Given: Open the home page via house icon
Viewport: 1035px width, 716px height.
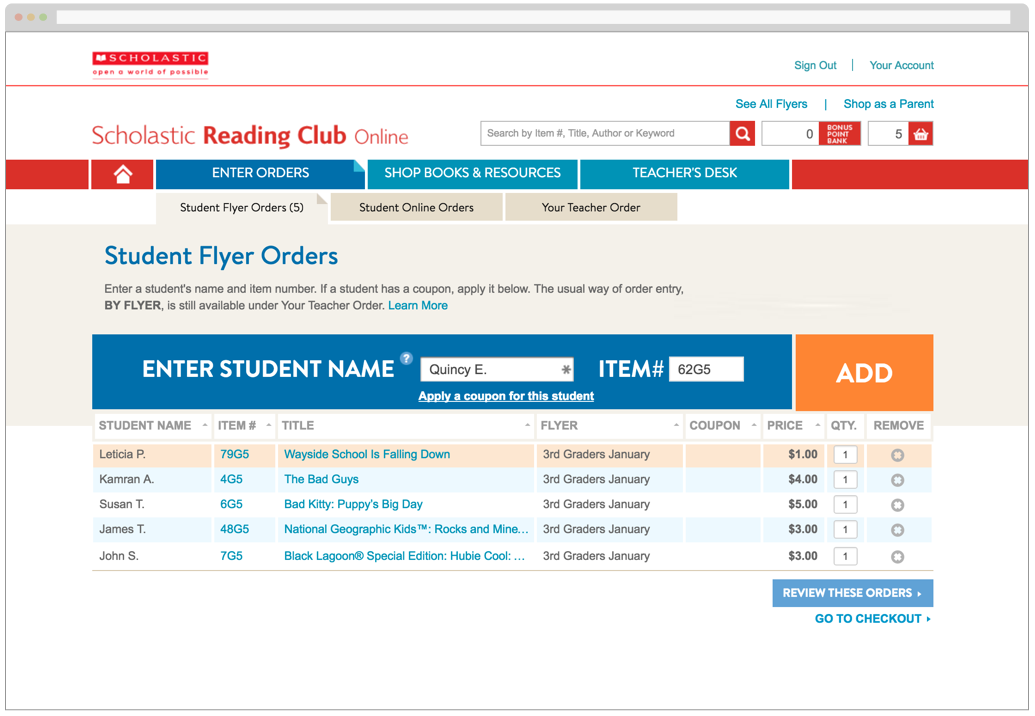Looking at the screenshot, I should coord(123,174).
